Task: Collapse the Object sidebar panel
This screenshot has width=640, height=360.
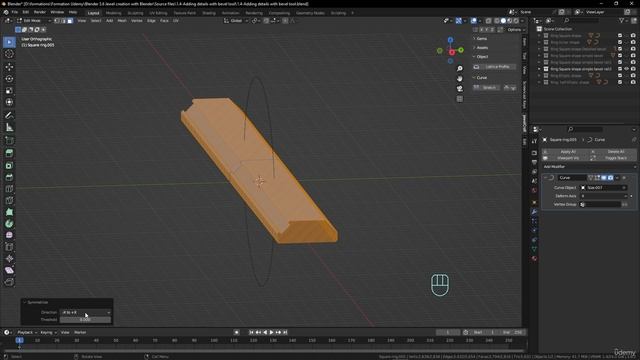Action: pos(481,57)
